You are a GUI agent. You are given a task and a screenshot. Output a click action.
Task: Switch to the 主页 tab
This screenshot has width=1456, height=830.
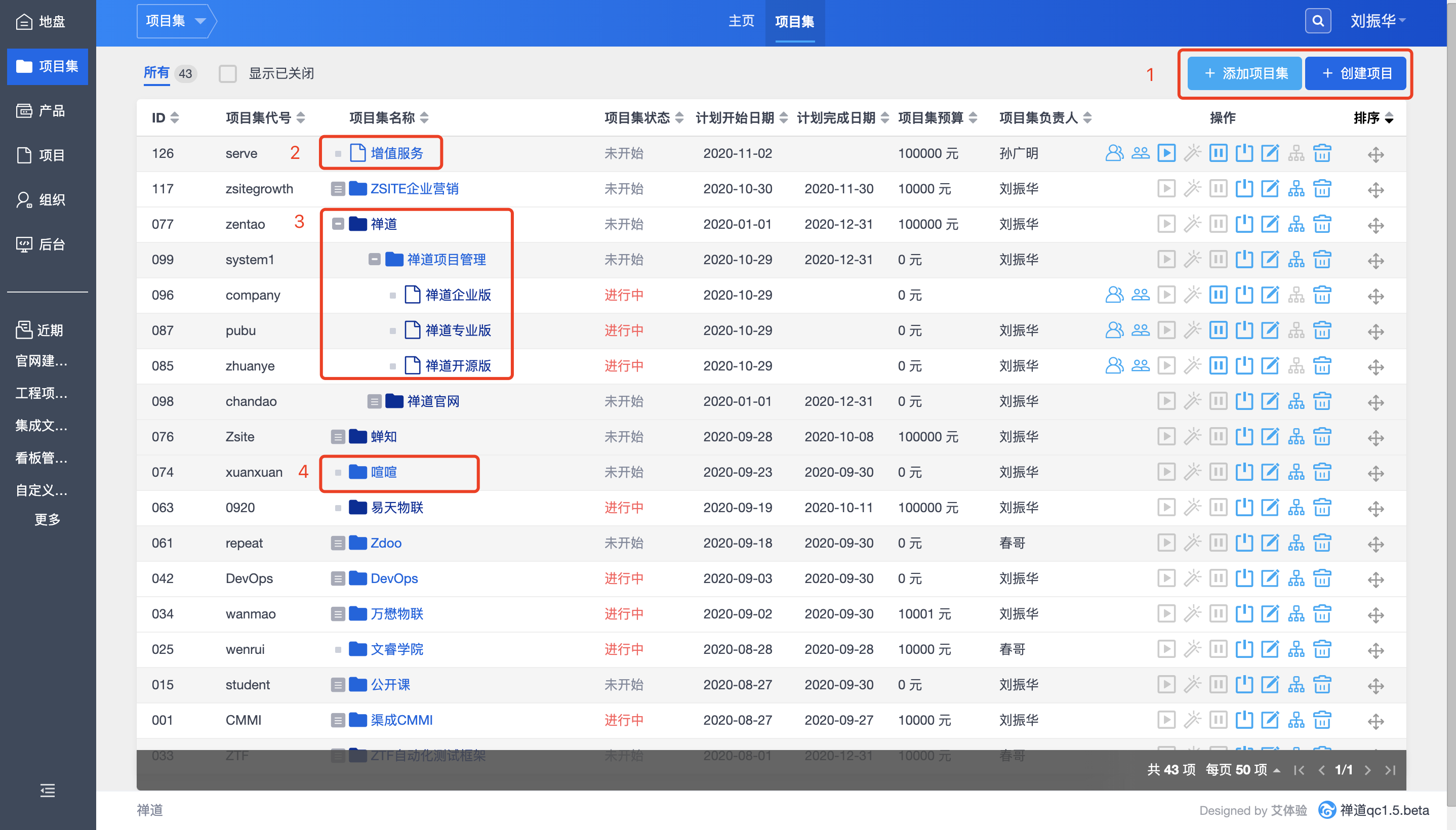point(741,21)
